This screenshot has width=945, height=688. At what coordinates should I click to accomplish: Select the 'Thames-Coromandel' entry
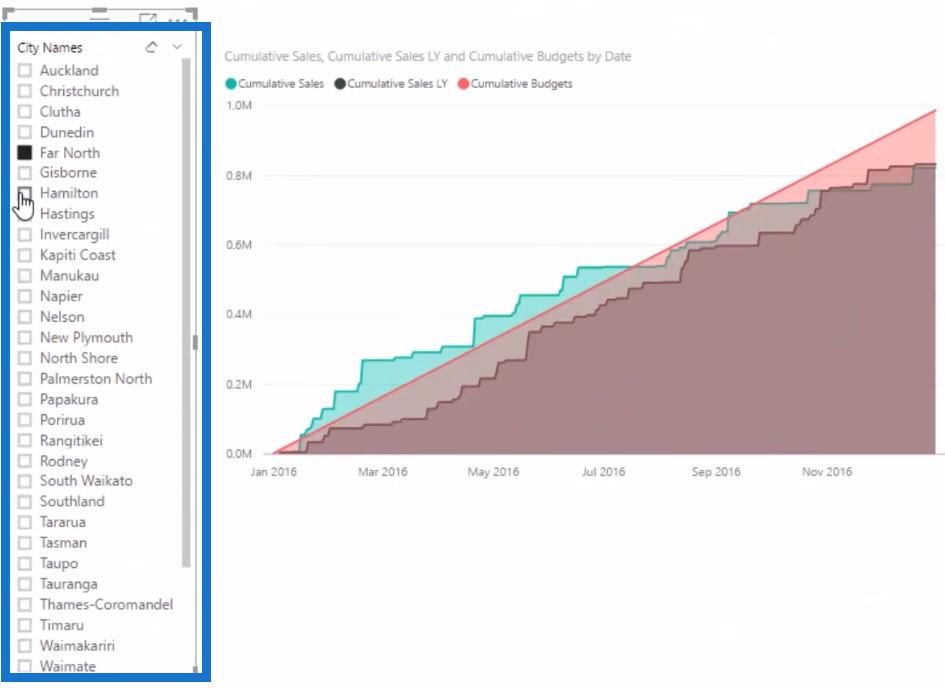point(107,604)
